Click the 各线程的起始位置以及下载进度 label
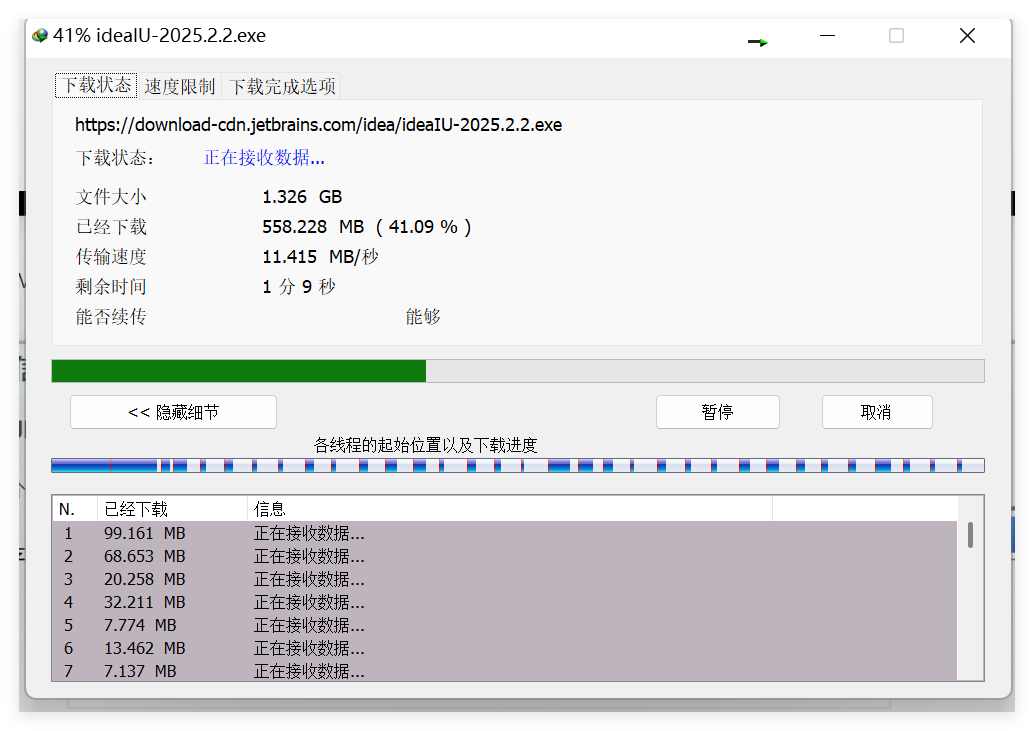1034x731 pixels. pyautogui.click(x=425, y=446)
